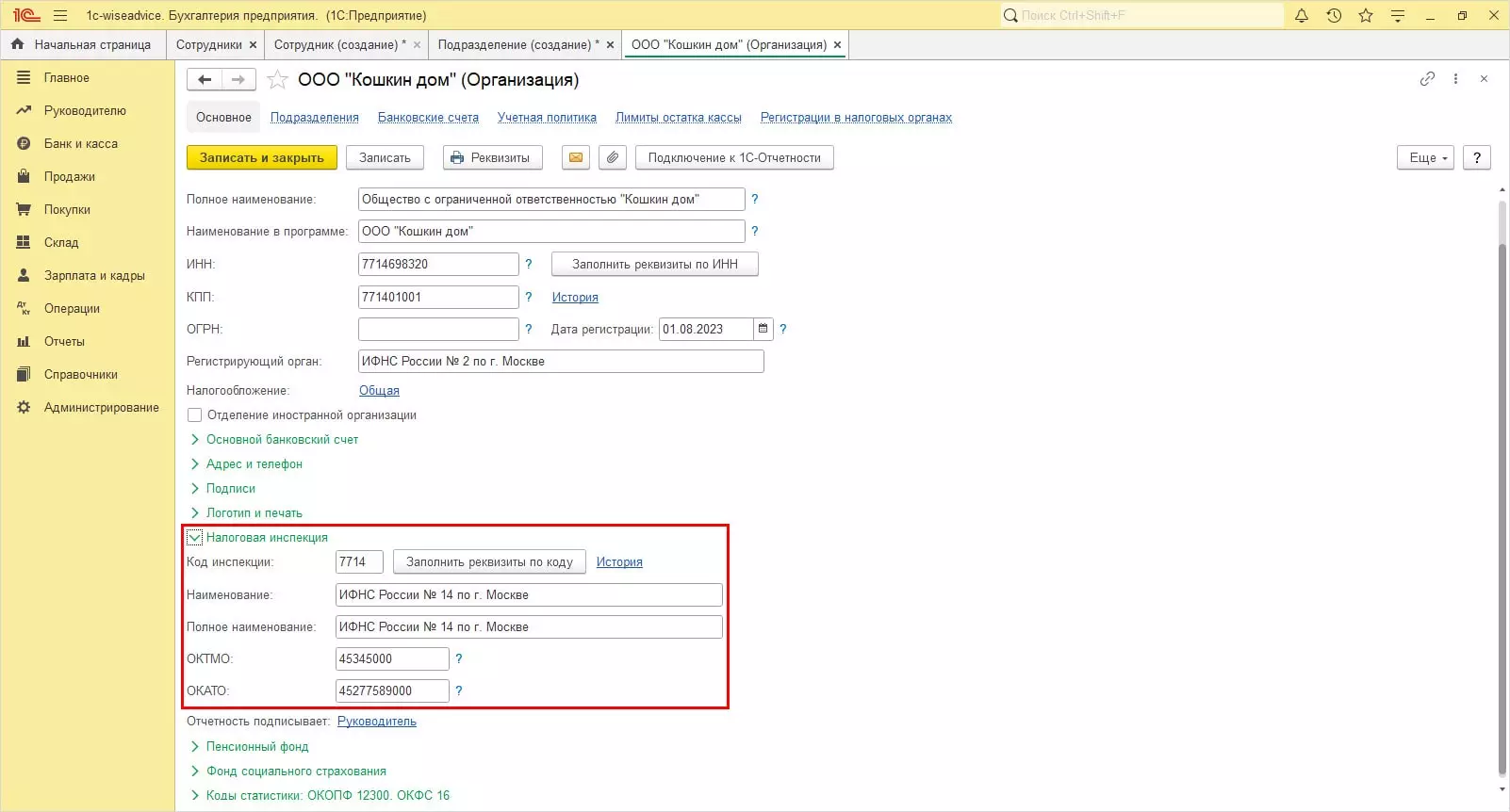Open История link next to КПП

coord(575,297)
